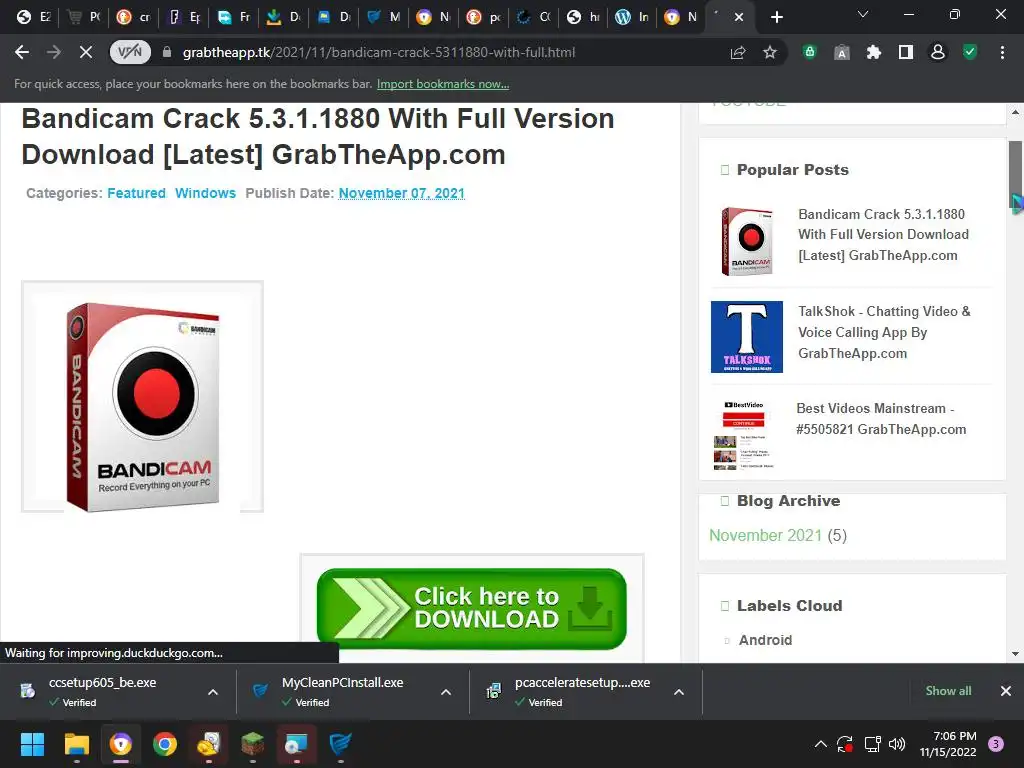Share this page using share icon
The image size is (1024, 768).
(x=738, y=52)
